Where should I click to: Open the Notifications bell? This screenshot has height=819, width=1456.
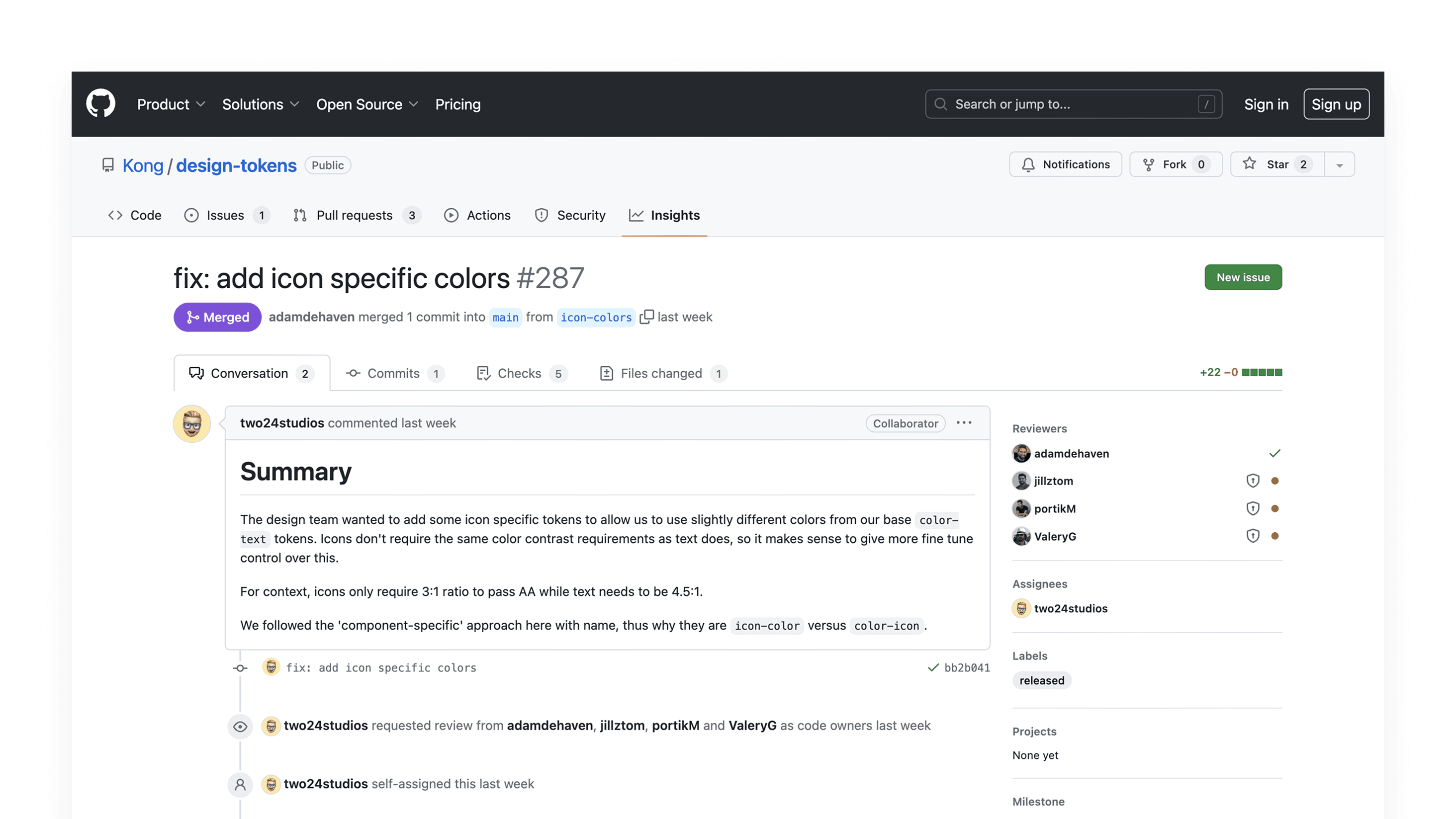(x=1029, y=164)
